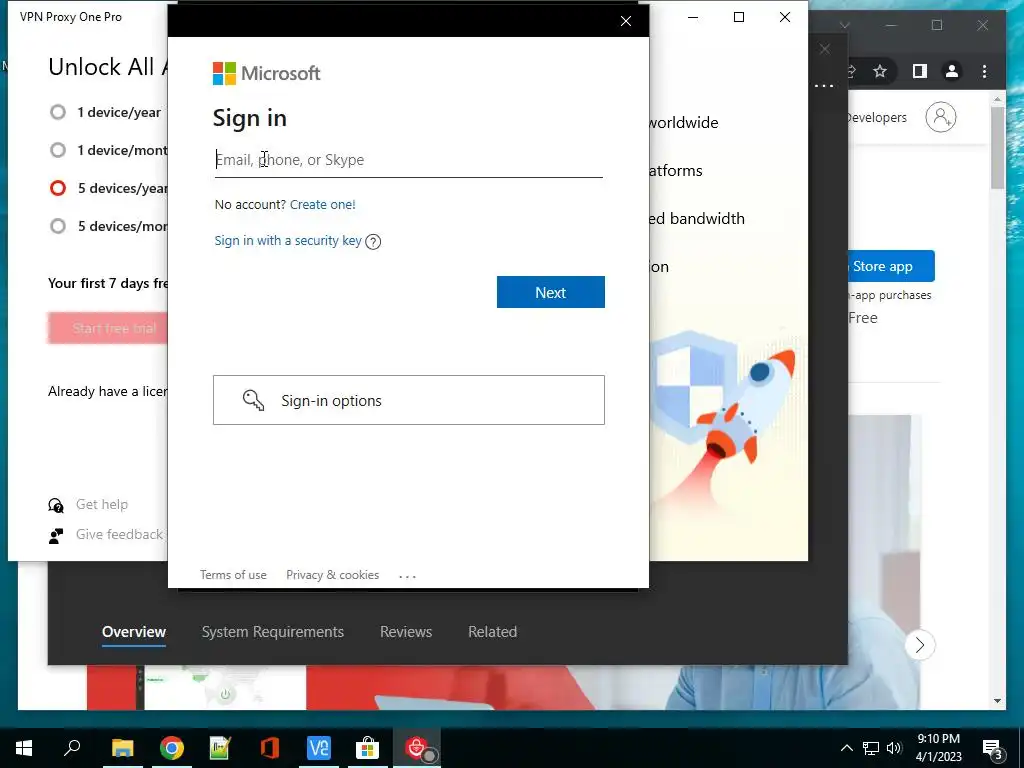Click Developers in the Store page header

(876, 118)
